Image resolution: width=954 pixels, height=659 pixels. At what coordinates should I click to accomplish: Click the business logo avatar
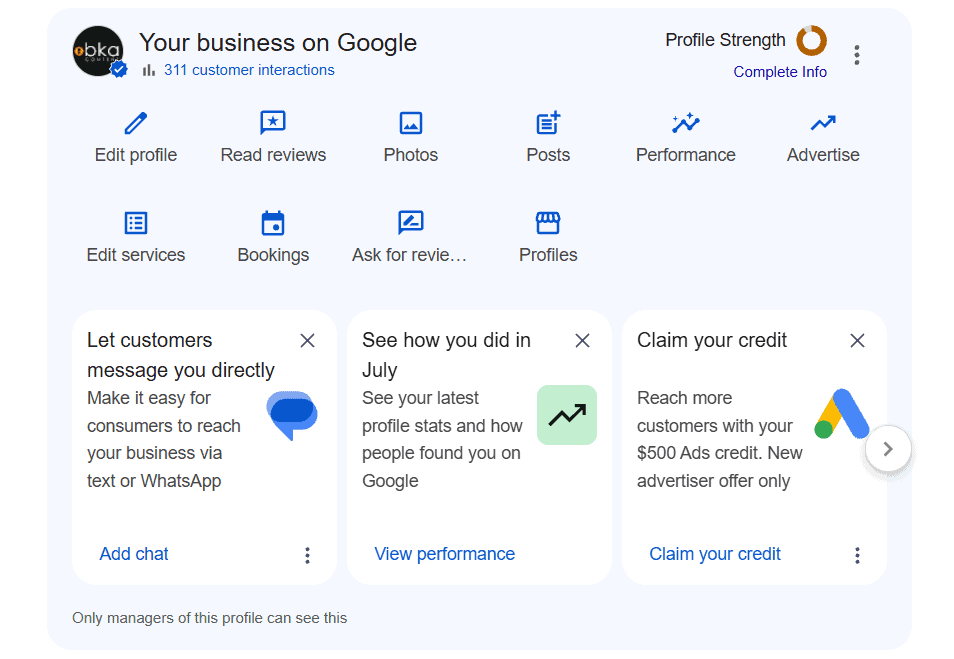98,51
